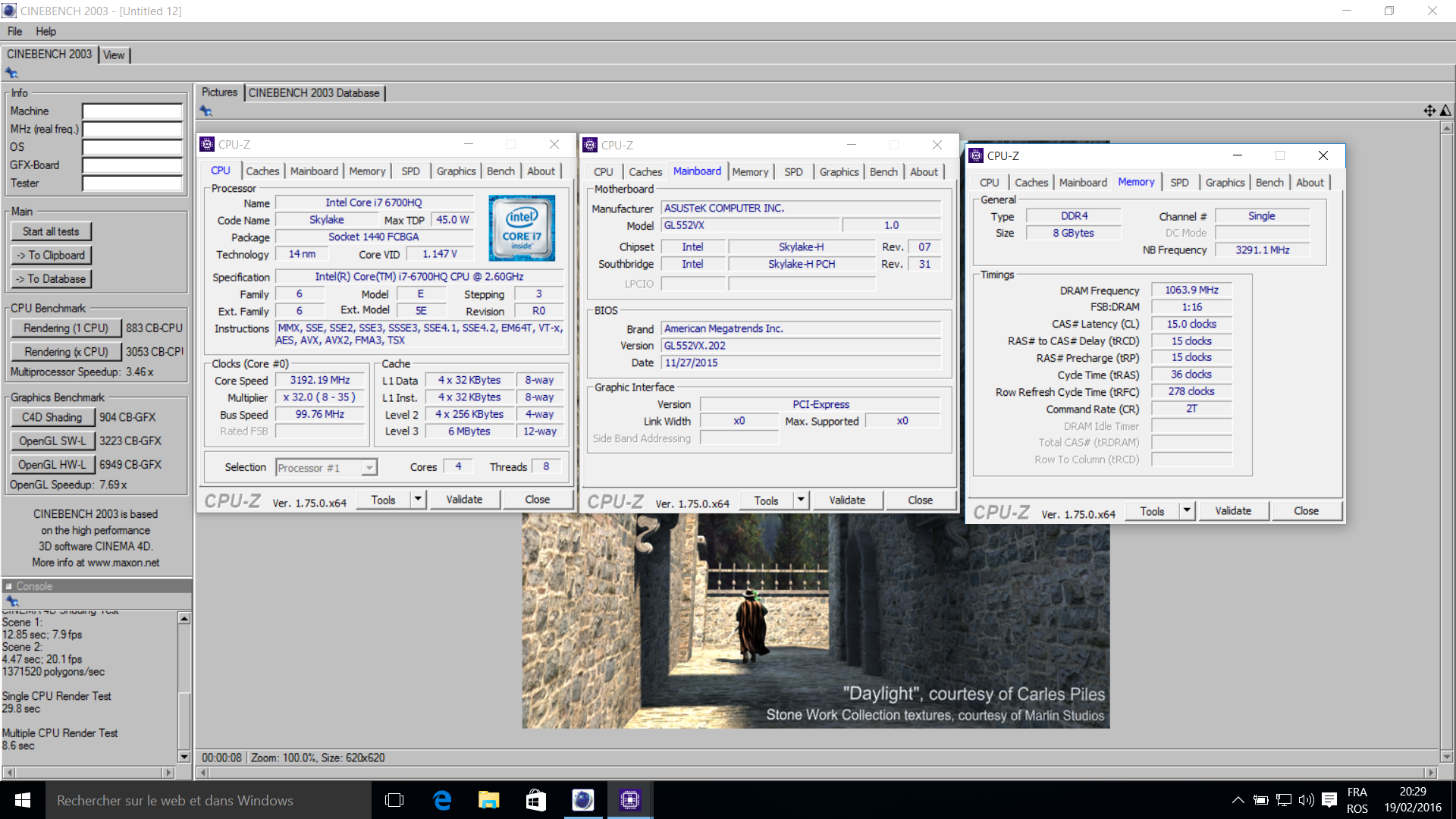Screen dimensions: 1456x819
Task: Click the Windows search box
Action: point(209,800)
